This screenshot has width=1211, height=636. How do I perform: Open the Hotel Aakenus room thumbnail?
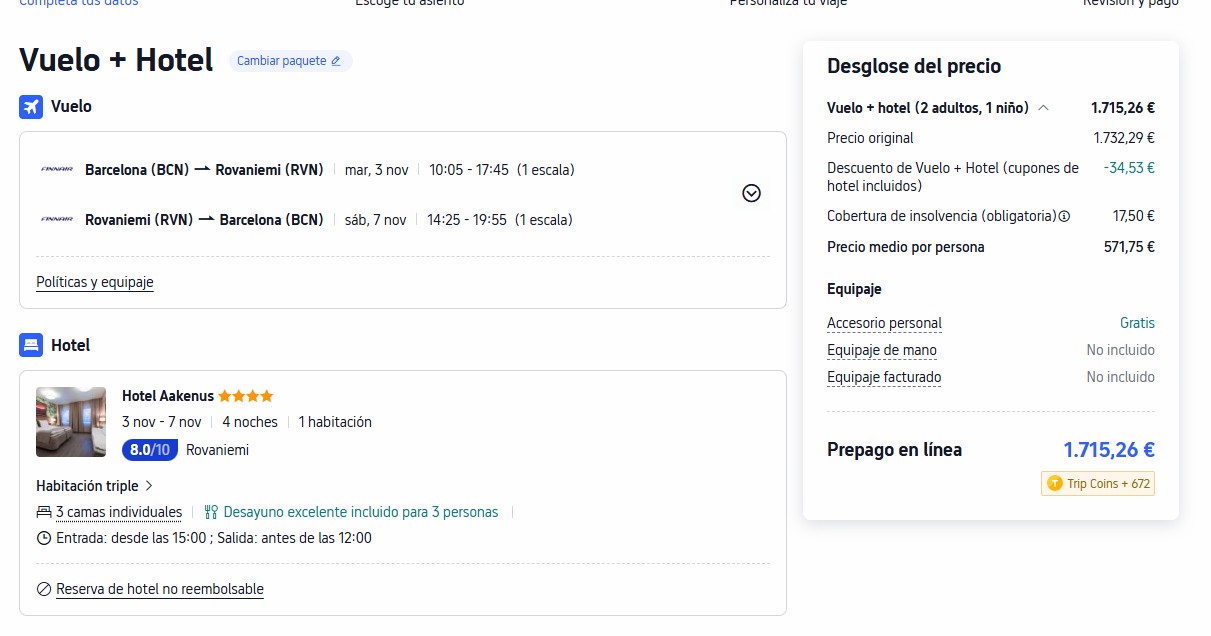click(71, 422)
